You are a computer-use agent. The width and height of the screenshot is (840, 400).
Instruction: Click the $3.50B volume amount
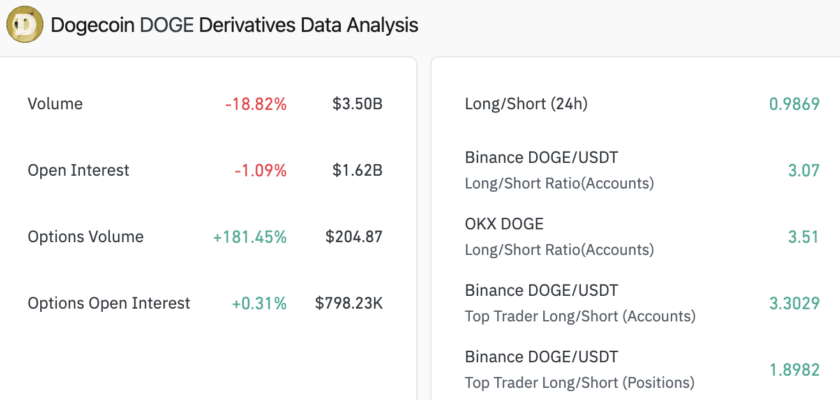357,104
